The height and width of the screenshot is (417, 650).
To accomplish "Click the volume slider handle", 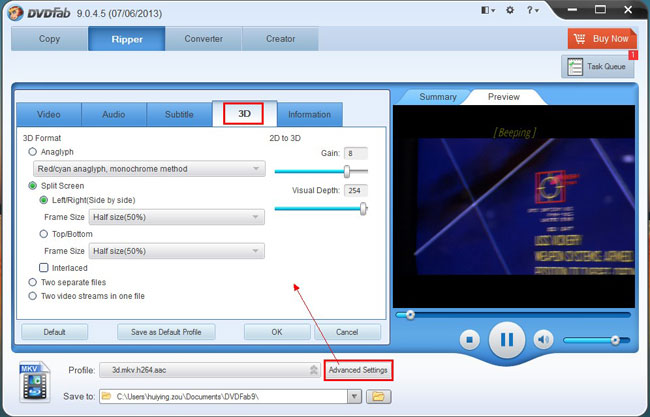I will 616,340.
